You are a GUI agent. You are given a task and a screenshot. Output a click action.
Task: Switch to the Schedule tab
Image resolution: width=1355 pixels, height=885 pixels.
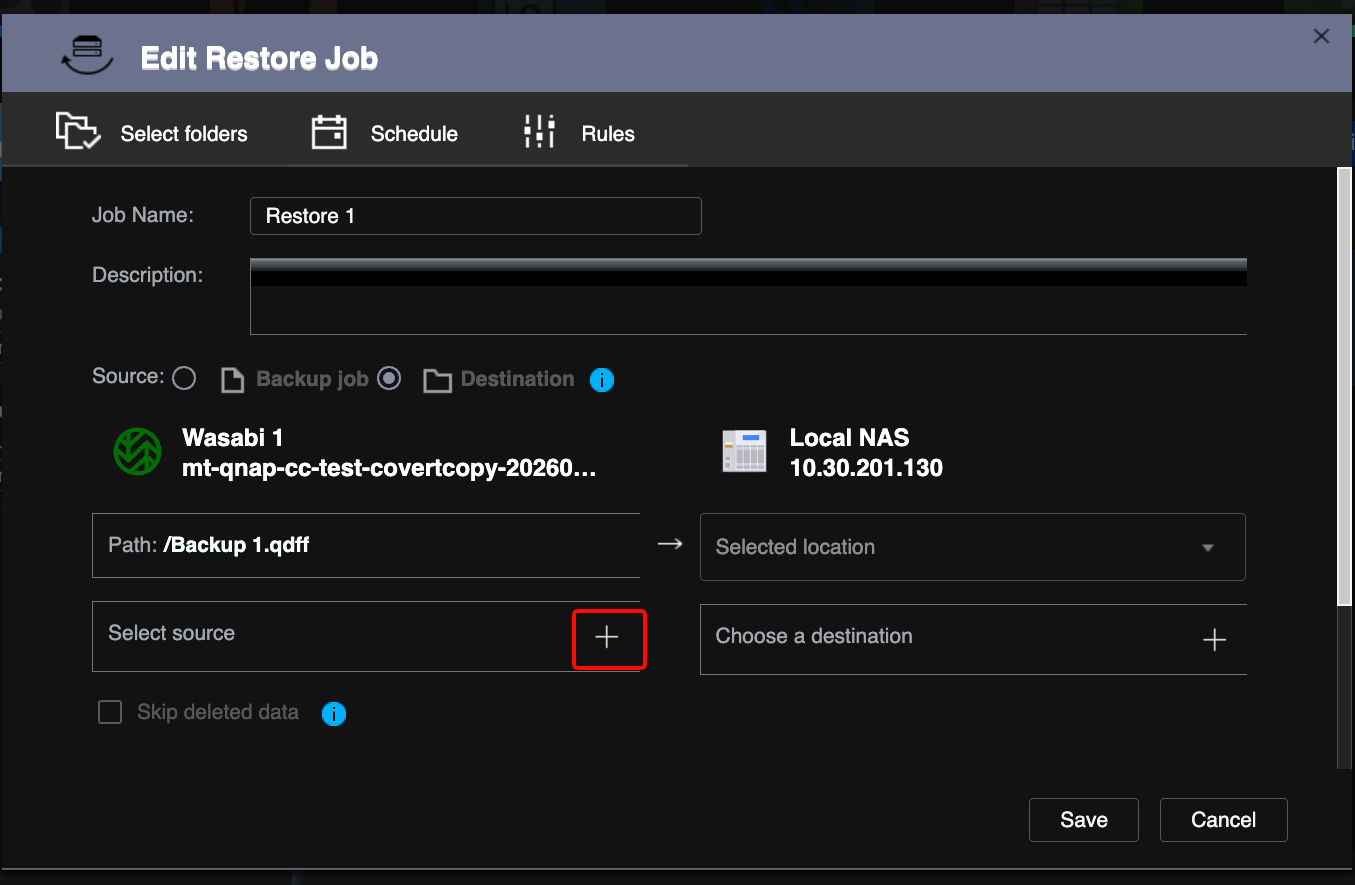pyautogui.click(x=385, y=133)
